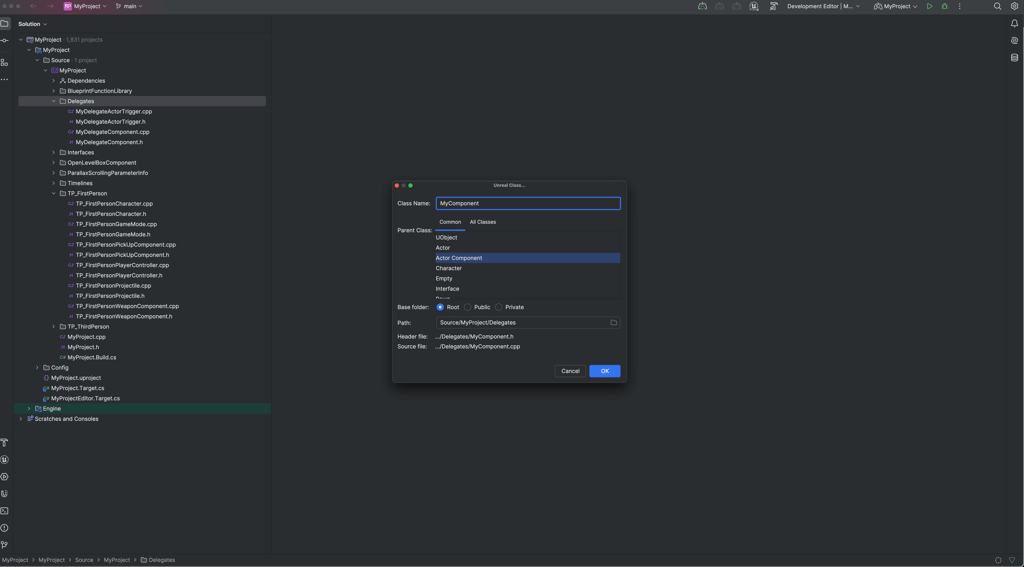Collapse the TP_FirstPerson folder
This screenshot has width=1024, height=567.
click(x=54, y=193)
